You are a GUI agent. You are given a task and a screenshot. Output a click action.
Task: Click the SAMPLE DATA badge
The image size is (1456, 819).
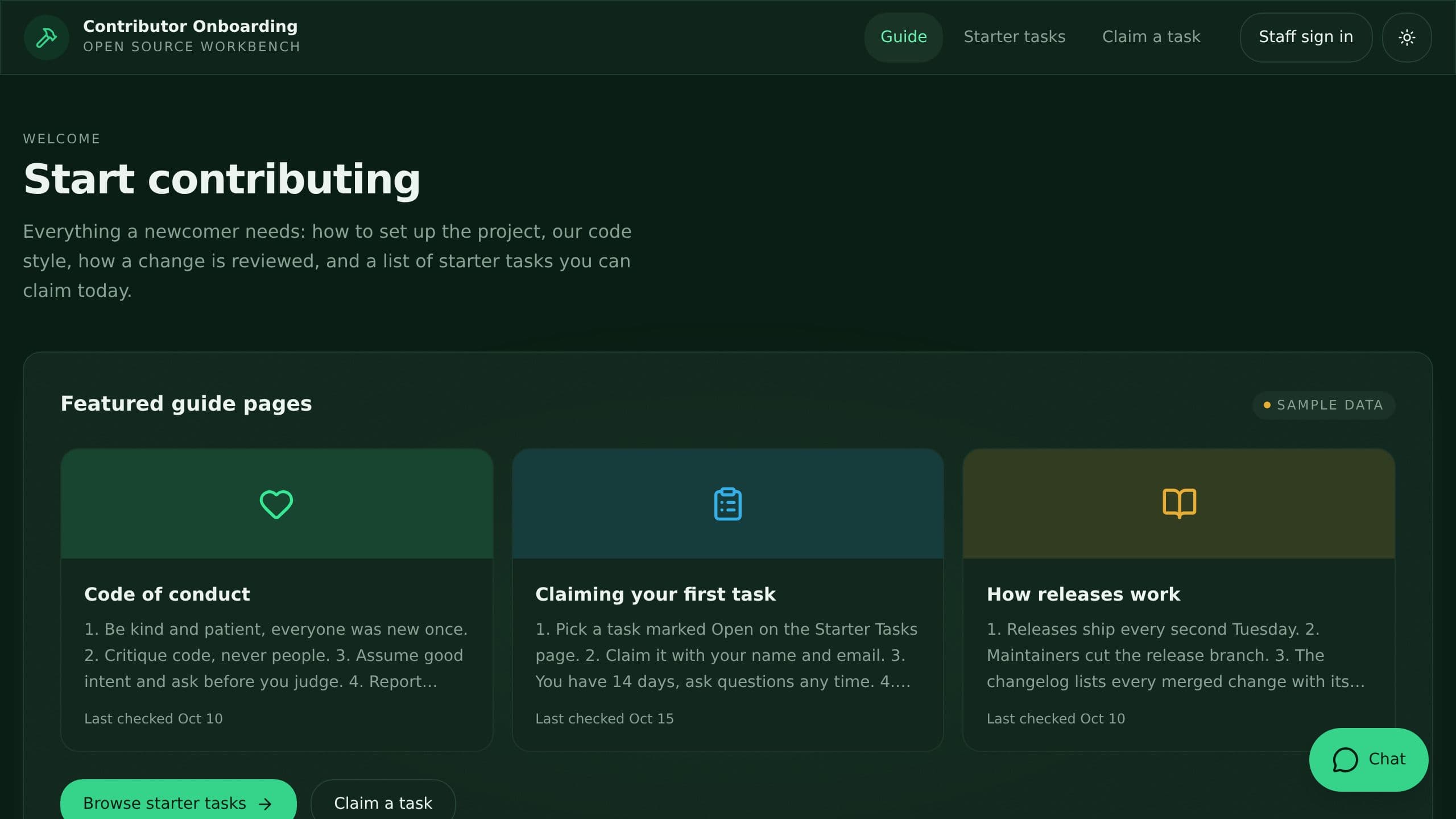(1323, 405)
